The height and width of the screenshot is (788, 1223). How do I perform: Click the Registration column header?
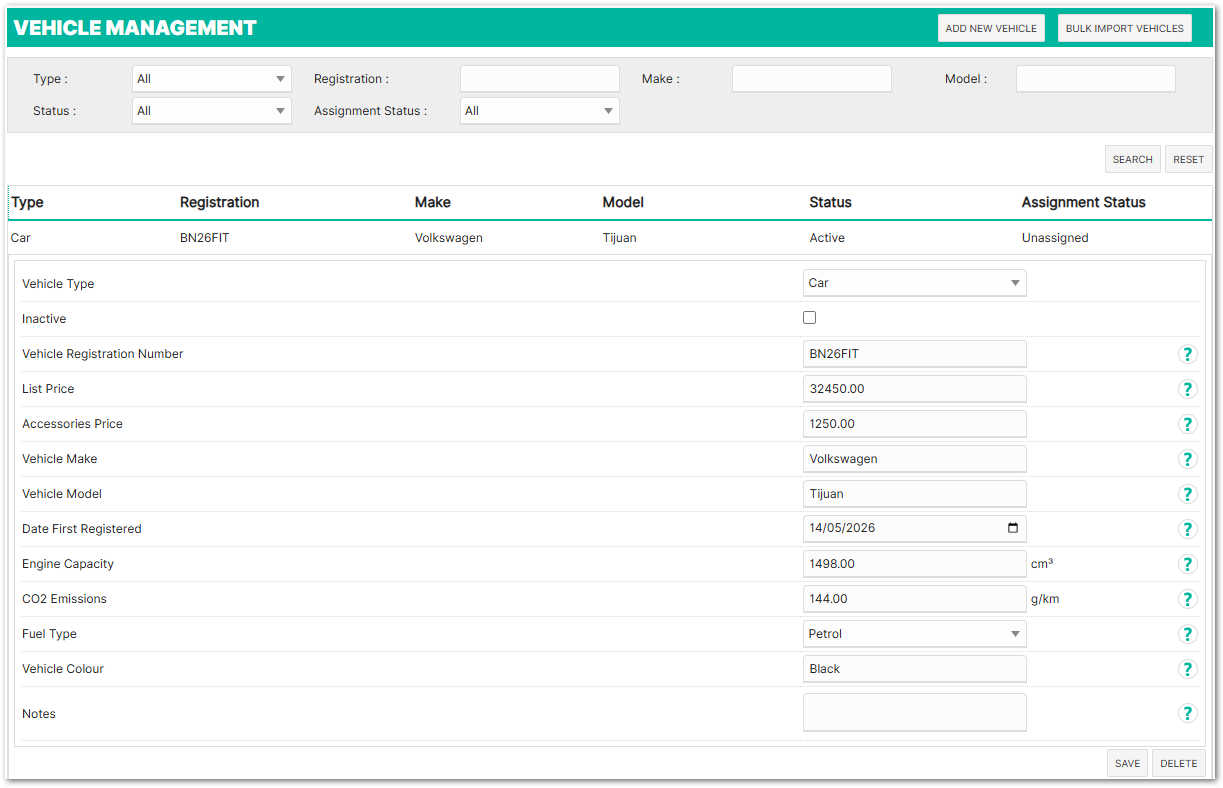click(219, 203)
